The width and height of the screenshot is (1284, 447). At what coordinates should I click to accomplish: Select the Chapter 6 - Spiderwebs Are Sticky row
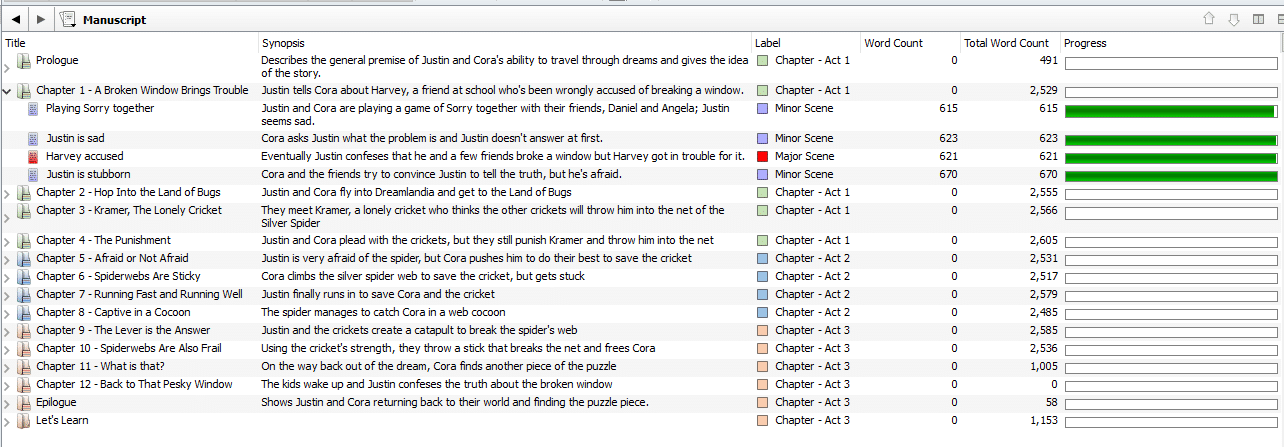click(x=641, y=277)
